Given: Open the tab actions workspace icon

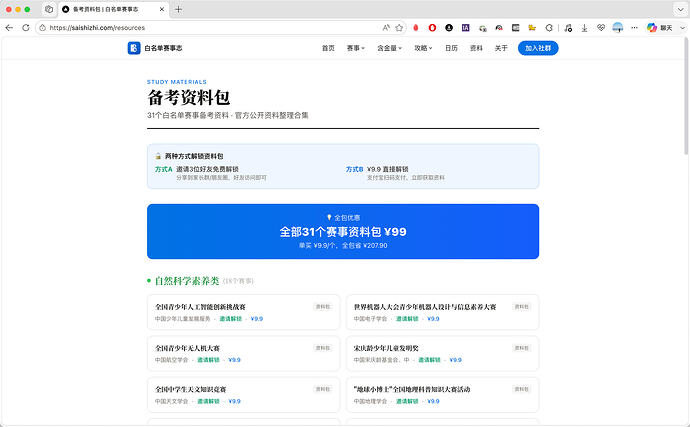Looking at the screenshot, I should [x=49, y=9].
